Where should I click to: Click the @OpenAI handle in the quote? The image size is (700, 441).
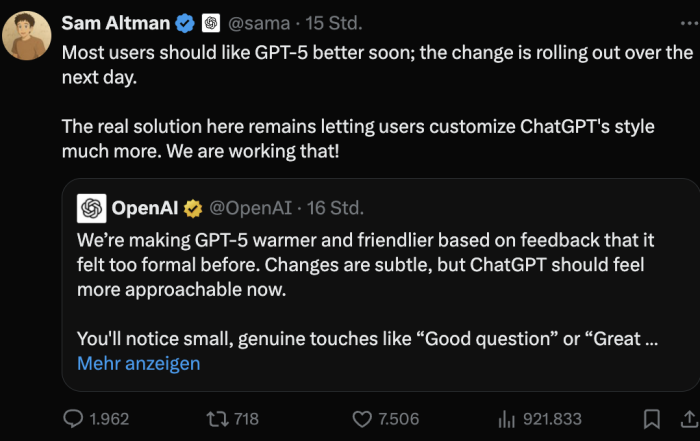(x=249, y=208)
